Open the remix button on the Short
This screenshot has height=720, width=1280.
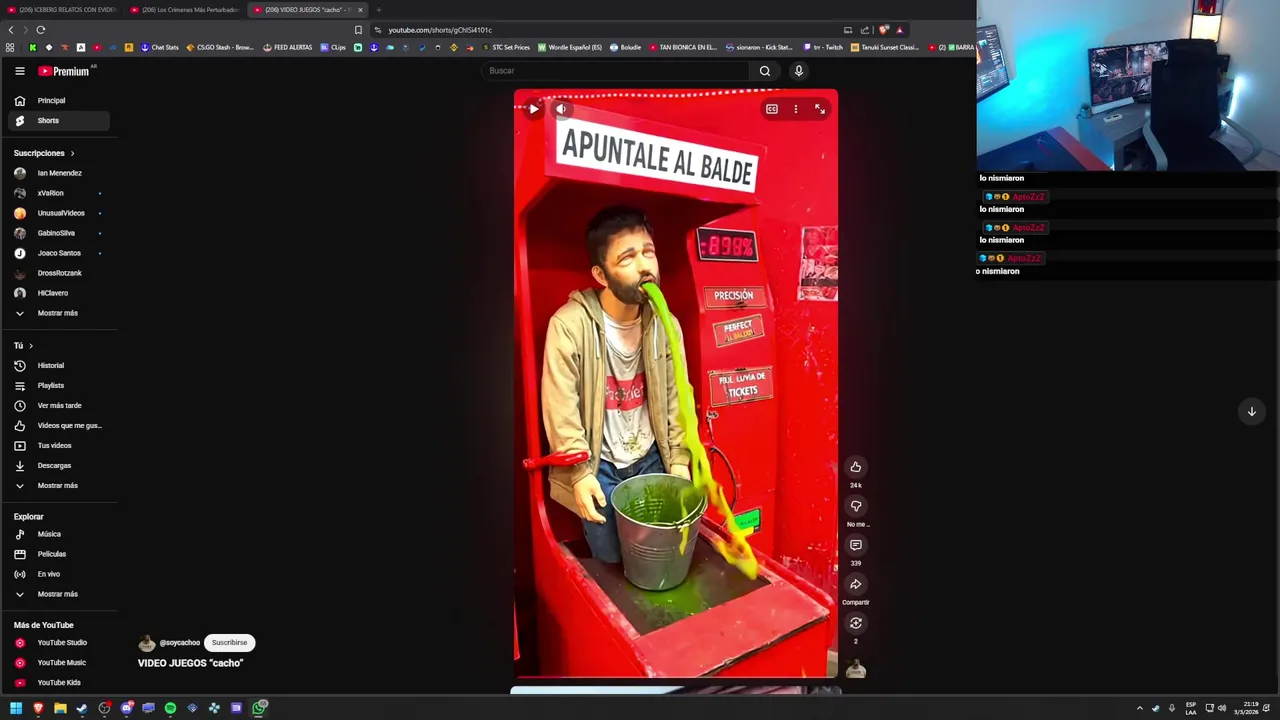856,623
